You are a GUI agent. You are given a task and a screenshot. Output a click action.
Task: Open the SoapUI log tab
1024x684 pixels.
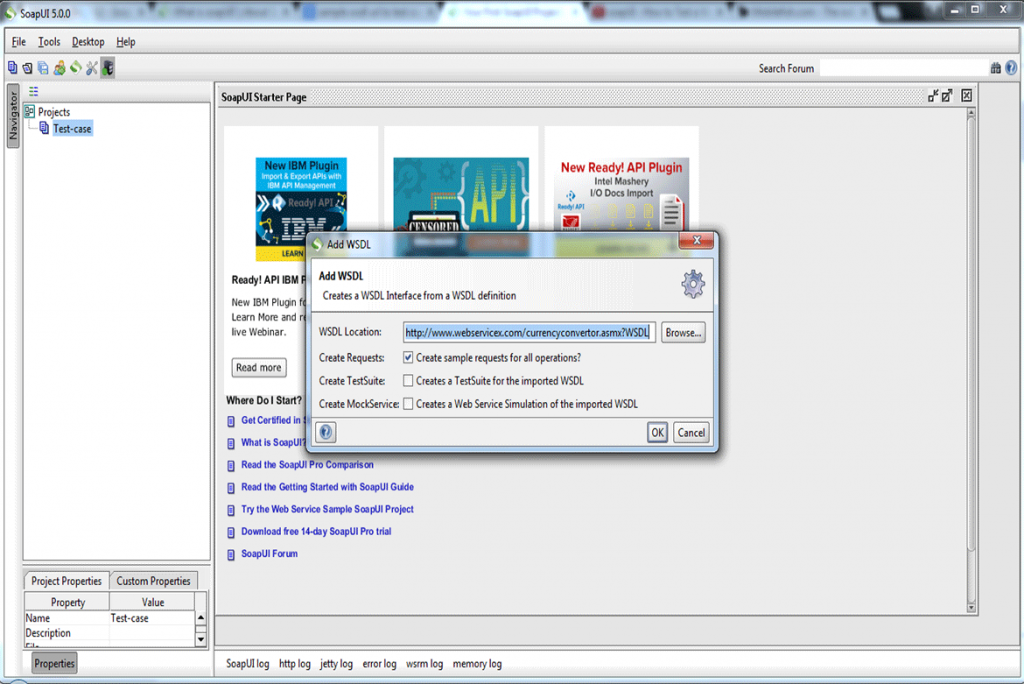coord(248,664)
